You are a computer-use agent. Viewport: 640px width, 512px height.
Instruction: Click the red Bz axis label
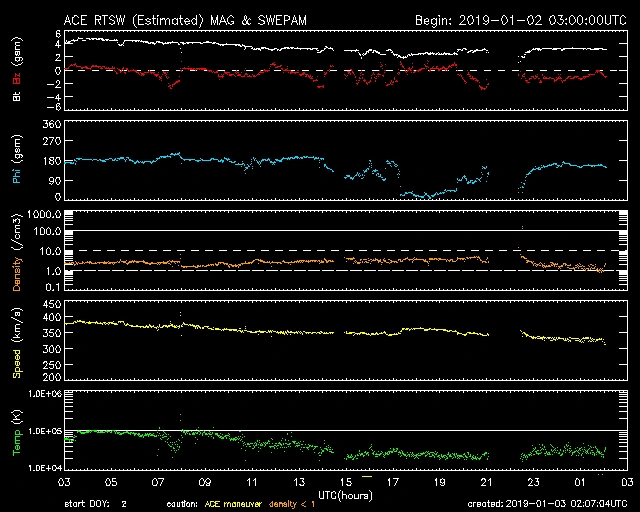[16, 81]
